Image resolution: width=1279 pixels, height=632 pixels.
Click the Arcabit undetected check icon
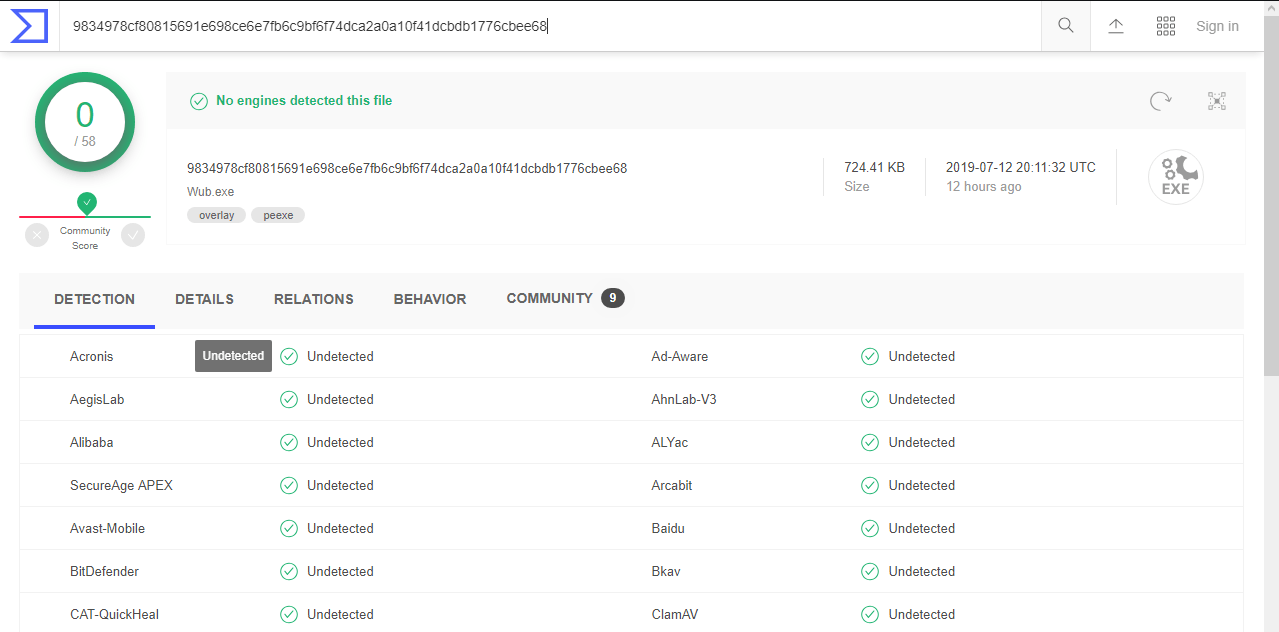[x=870, y=485]
